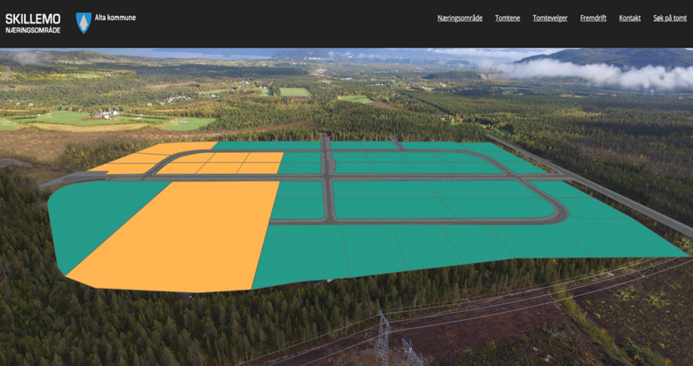The image size is (693, 366).
Task: Open the Kontakt menu link
Action: coord(629,18)
